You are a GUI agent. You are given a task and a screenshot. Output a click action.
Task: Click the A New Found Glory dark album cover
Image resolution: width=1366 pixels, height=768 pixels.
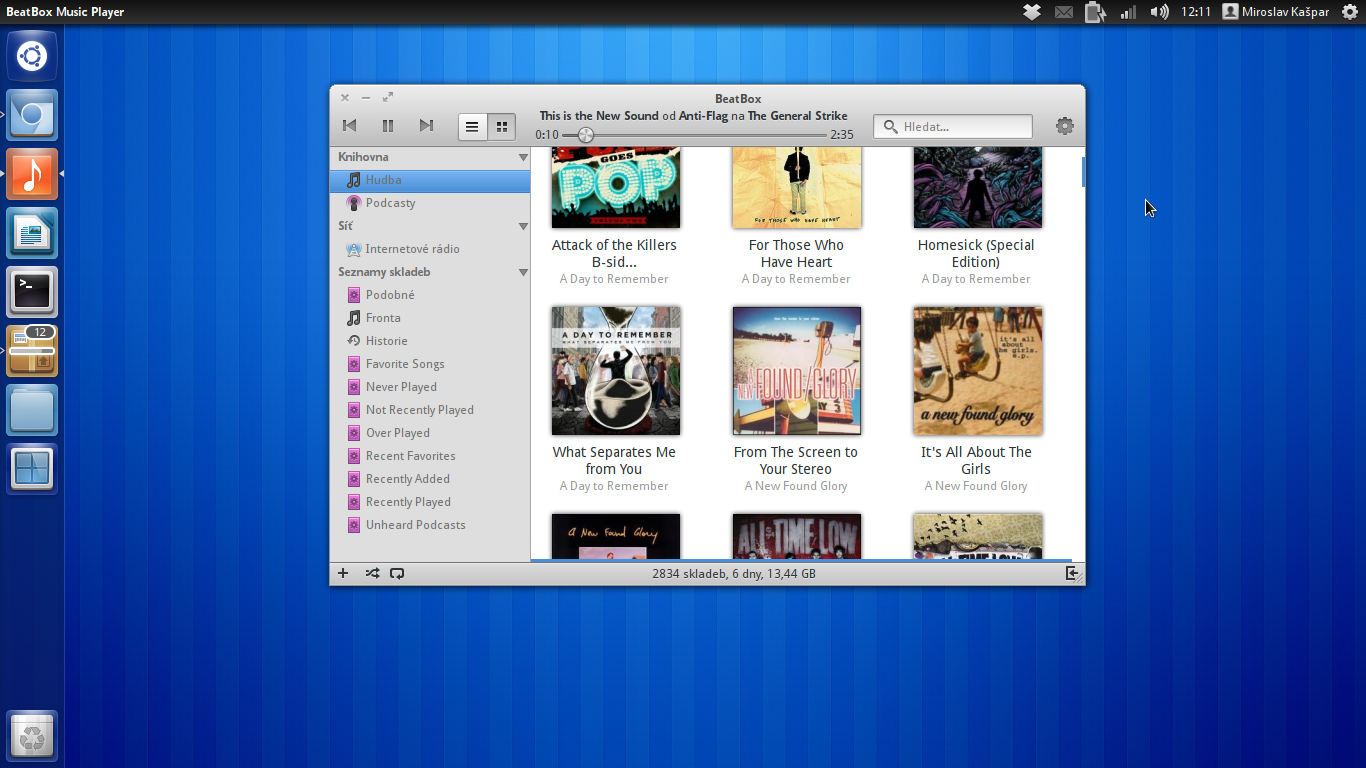click(616, 537)
